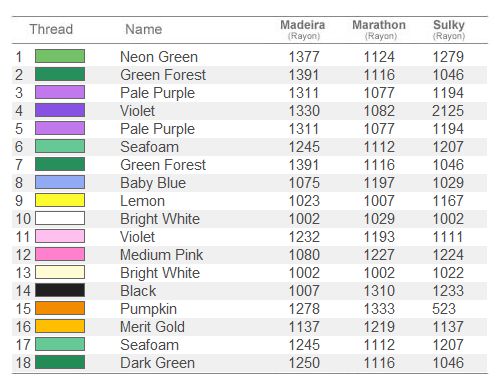Click Sulky code 2125 in Violet row
The image size is (500, 384).
click(x=448, y=111)
